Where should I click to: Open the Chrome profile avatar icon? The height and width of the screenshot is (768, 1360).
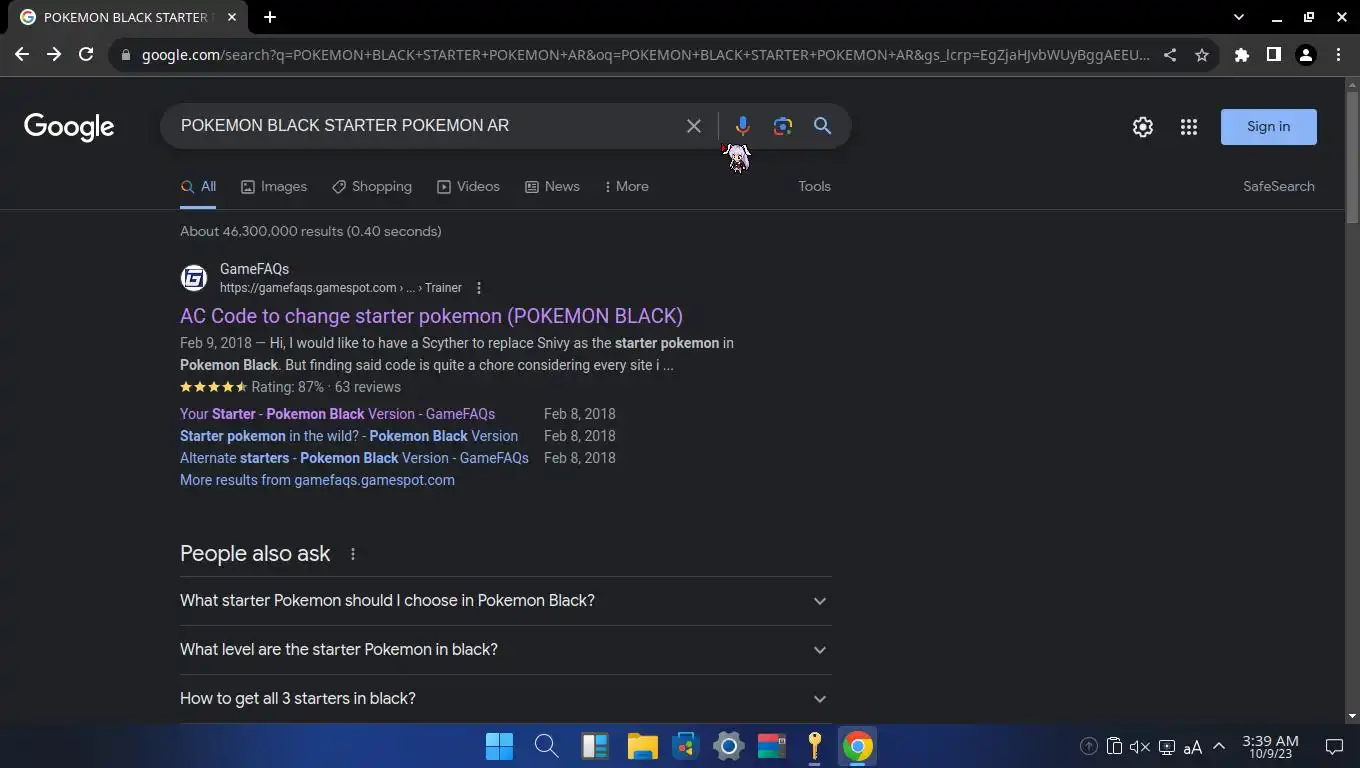point(1306,55)
